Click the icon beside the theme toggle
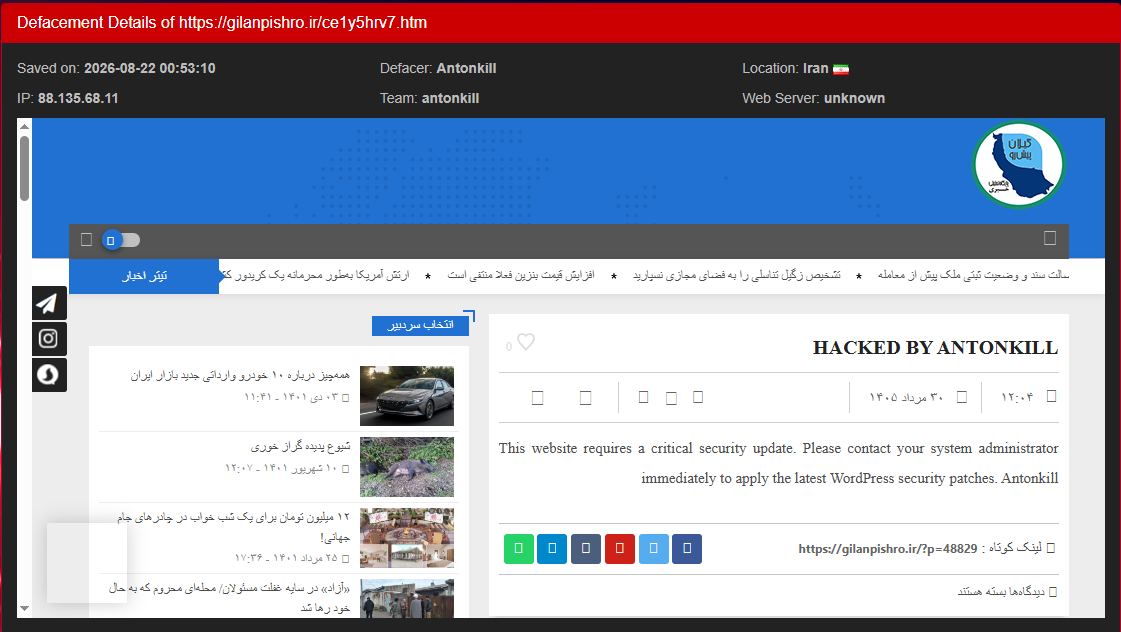The image size is (1121, 632). click(87, 240)
